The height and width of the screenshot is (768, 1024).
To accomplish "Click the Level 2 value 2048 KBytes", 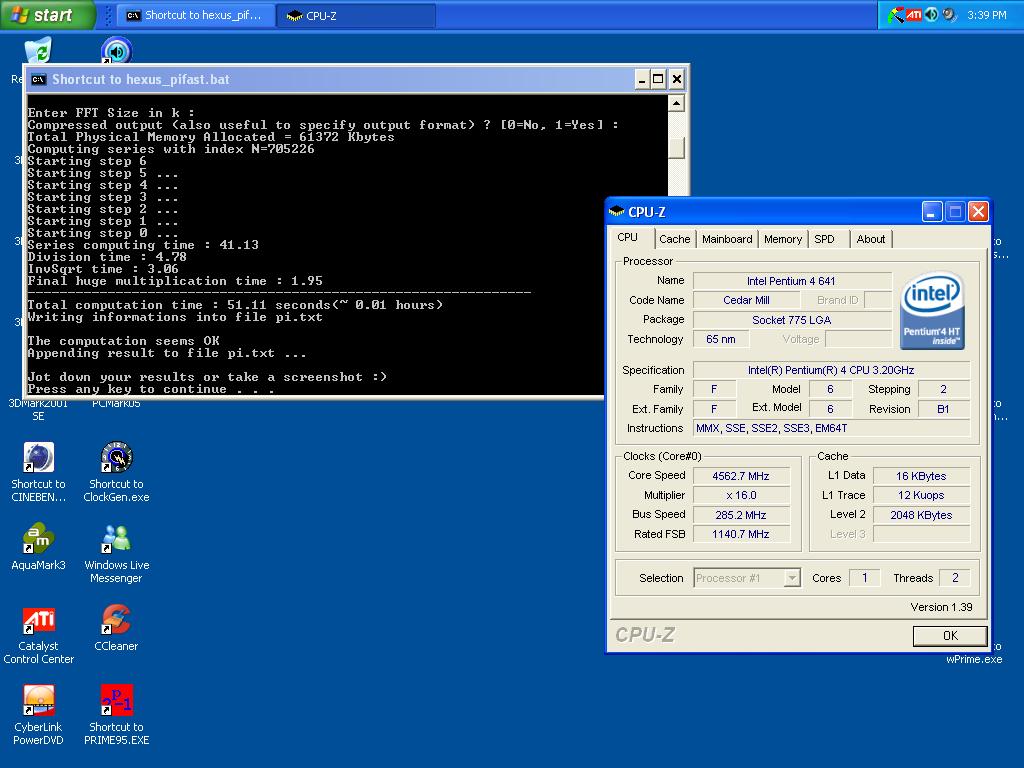I will click(921, 515).
